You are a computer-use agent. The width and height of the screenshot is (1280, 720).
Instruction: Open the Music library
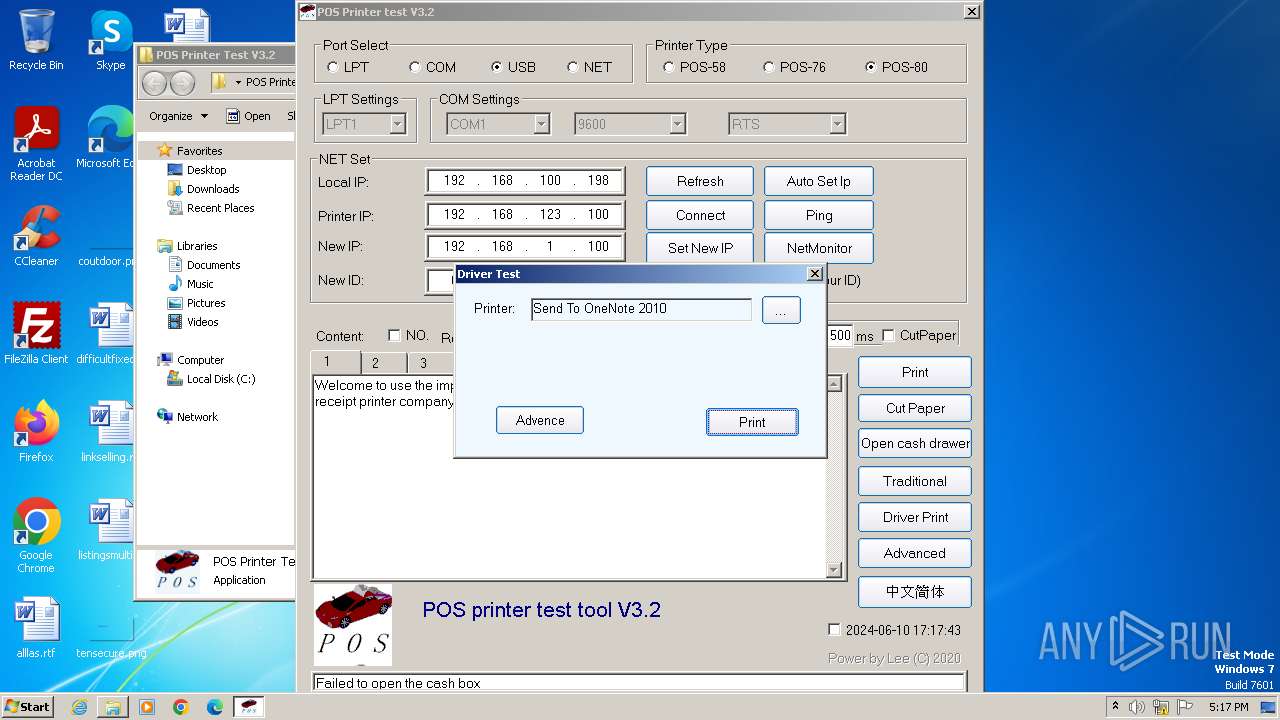(x=200, y=284)
